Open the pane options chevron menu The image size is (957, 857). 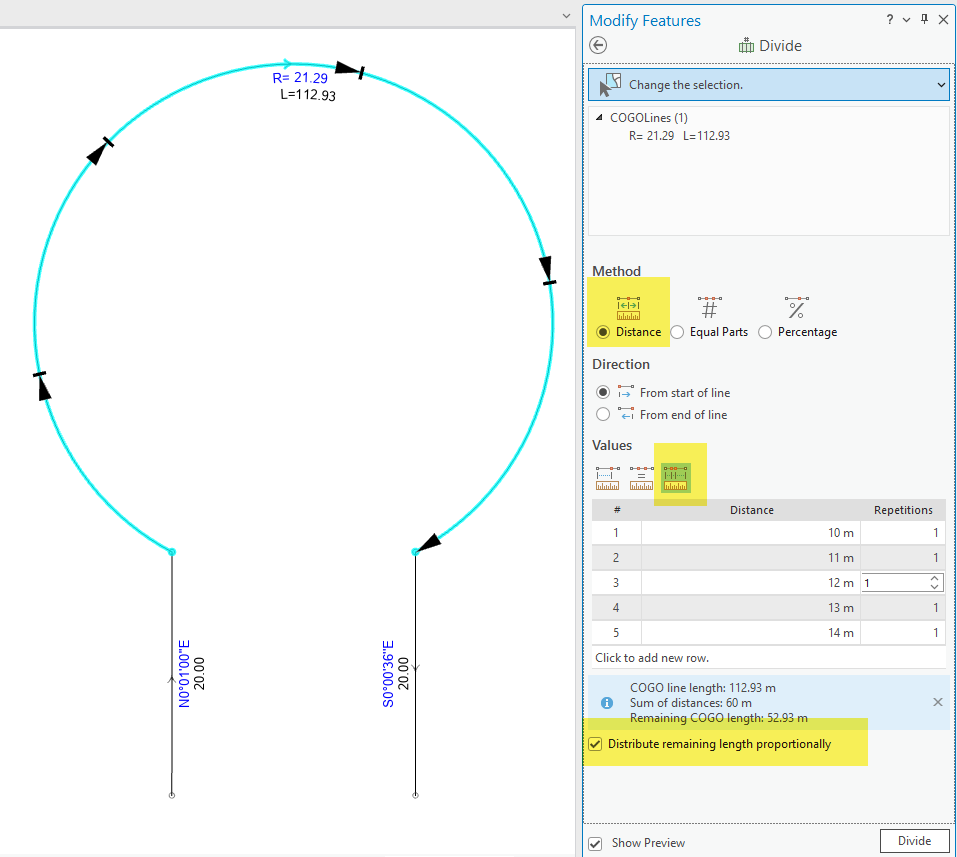906,20
